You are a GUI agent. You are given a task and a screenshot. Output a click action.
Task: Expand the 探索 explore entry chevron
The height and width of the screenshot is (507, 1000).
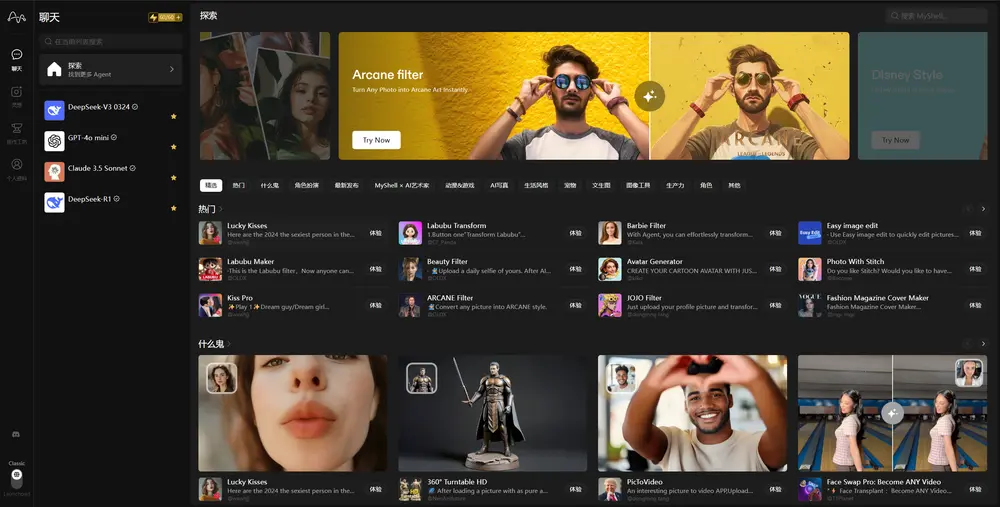click(x=172, y=69)
